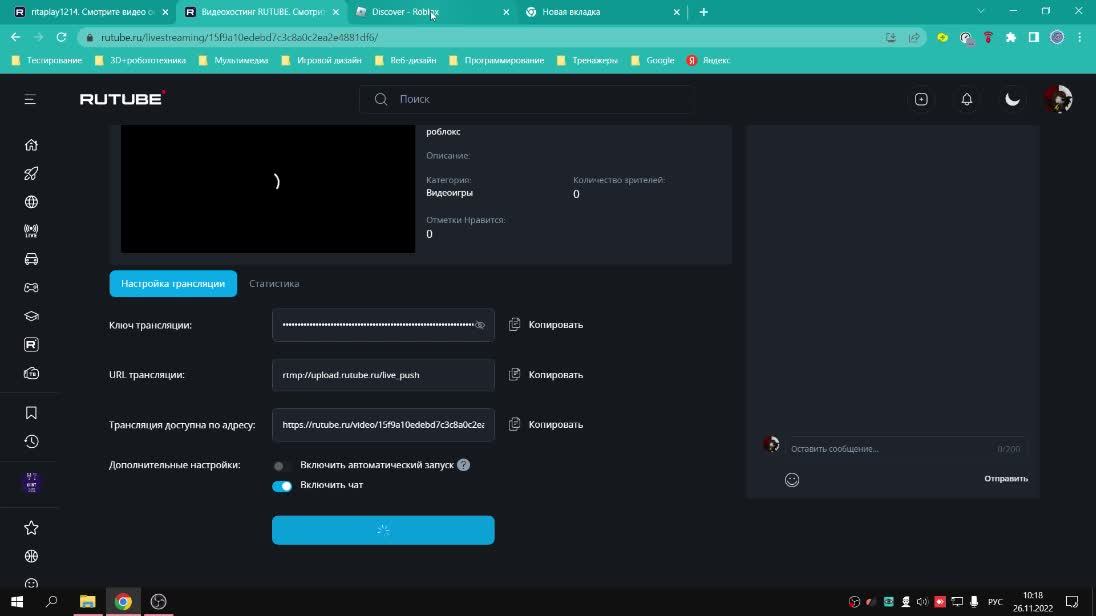Open notifications bell

coord(967,99)
